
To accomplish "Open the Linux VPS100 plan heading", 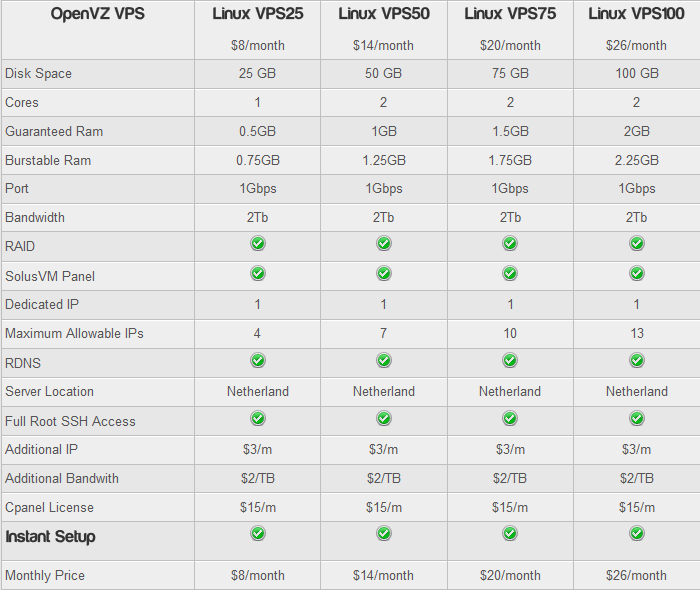I will (x=636, y=14).
